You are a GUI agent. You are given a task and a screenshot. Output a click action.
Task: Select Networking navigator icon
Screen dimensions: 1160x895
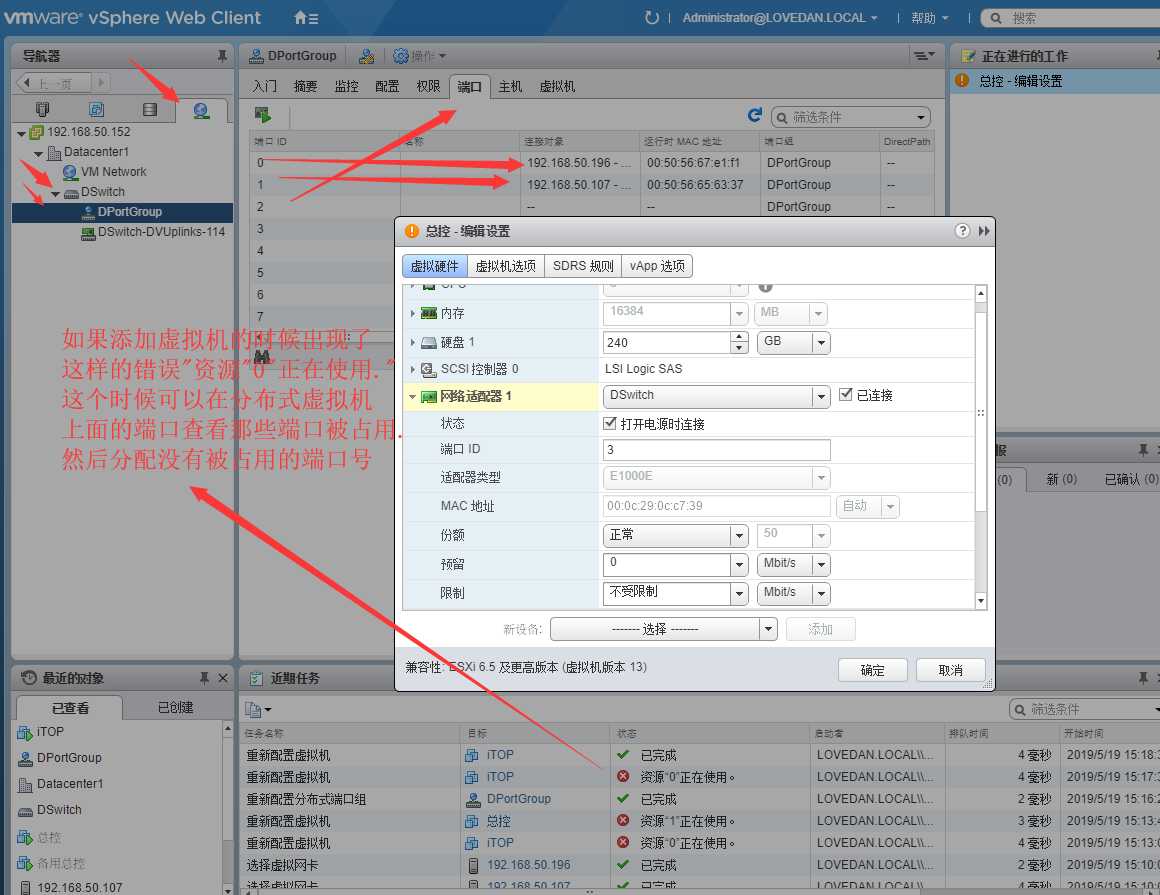click(x=201, y=110)
